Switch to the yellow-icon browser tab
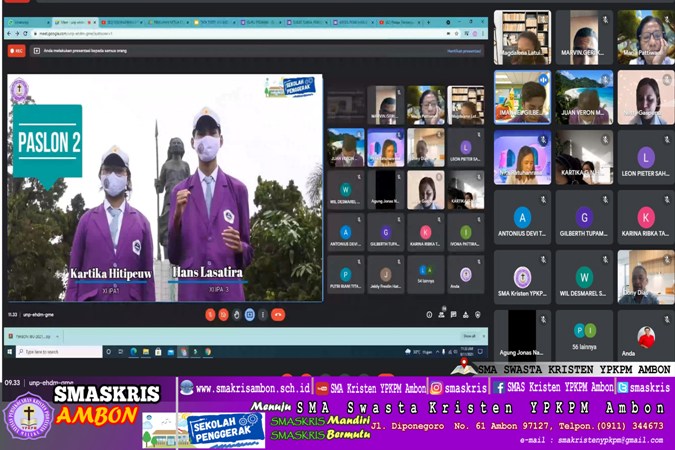 (x=215, y=22)
